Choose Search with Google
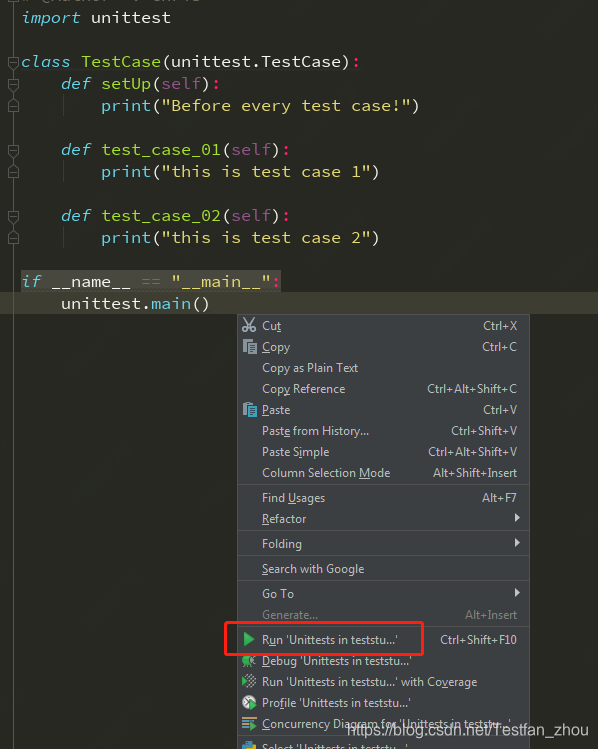 point(384,569)
